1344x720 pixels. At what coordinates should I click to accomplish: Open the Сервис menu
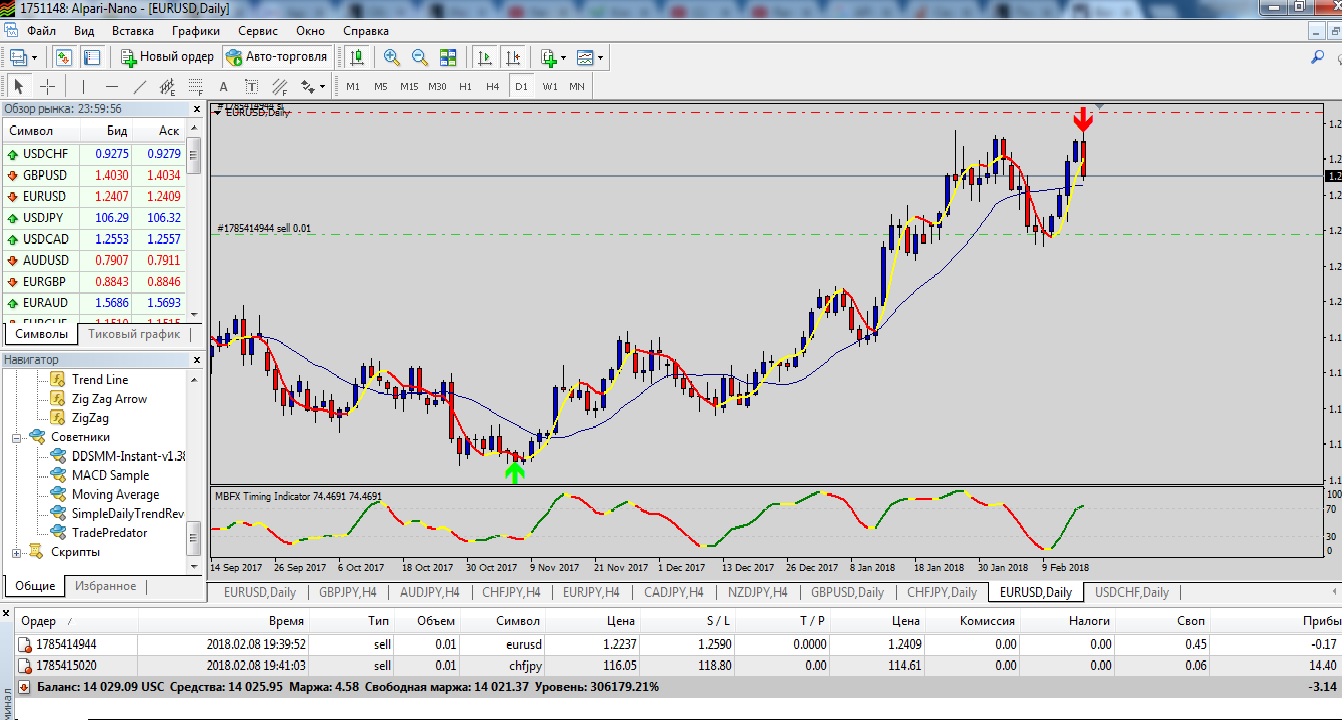258,31
